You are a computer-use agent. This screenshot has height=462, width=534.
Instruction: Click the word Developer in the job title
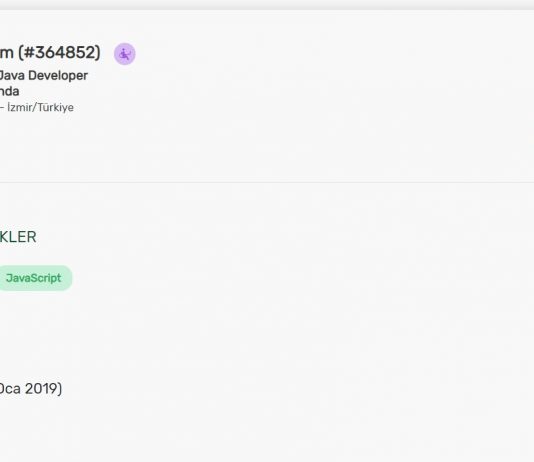(58, 76)
